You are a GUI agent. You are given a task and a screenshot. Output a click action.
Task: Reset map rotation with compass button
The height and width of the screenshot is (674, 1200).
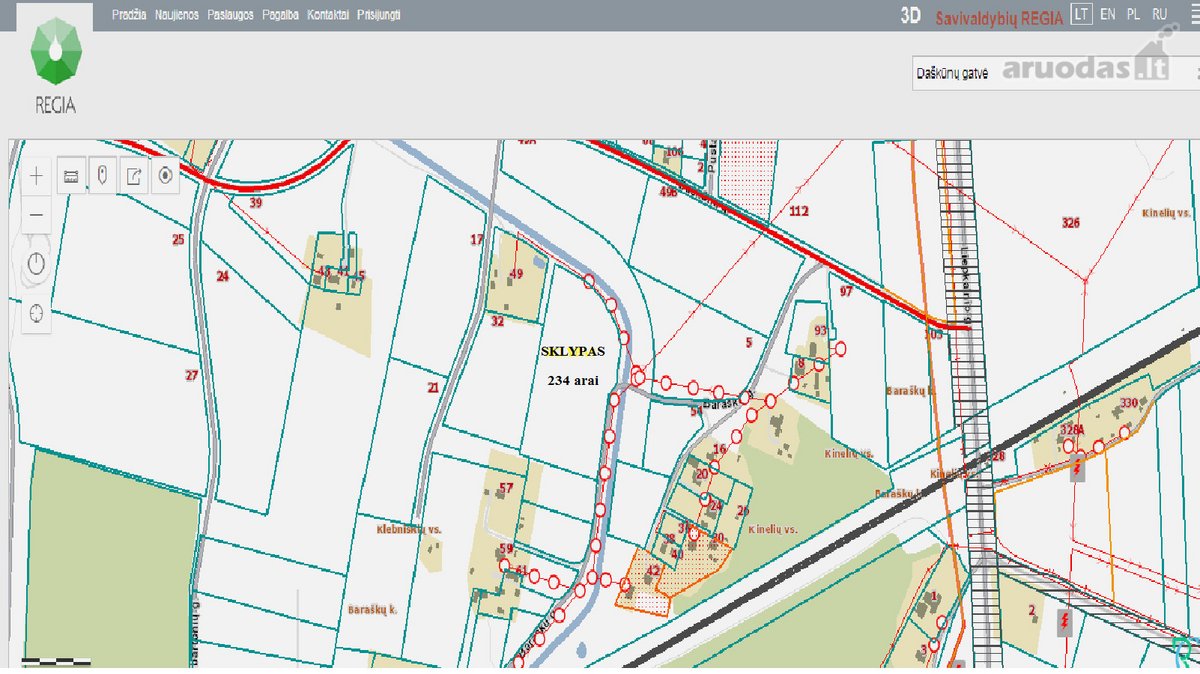[37, 264]
